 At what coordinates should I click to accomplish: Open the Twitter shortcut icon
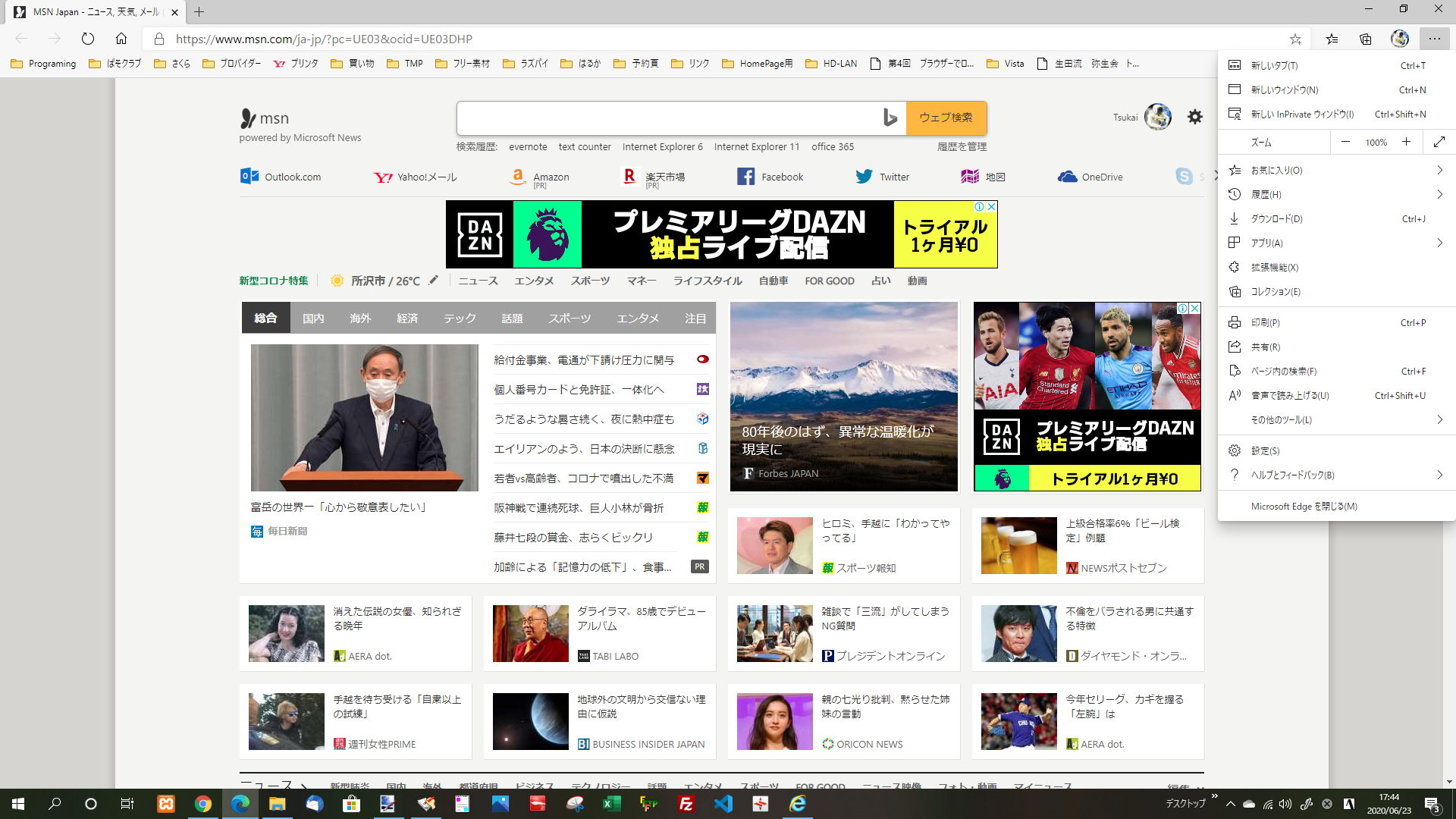point(864,177)
